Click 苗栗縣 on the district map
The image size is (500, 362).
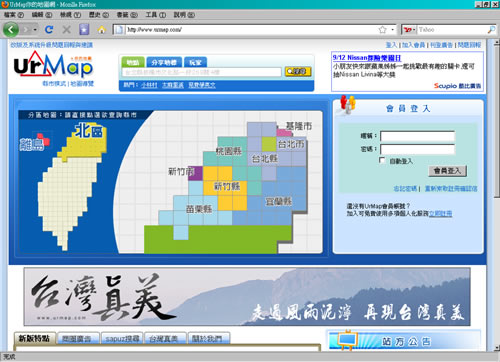click(199, 209)
